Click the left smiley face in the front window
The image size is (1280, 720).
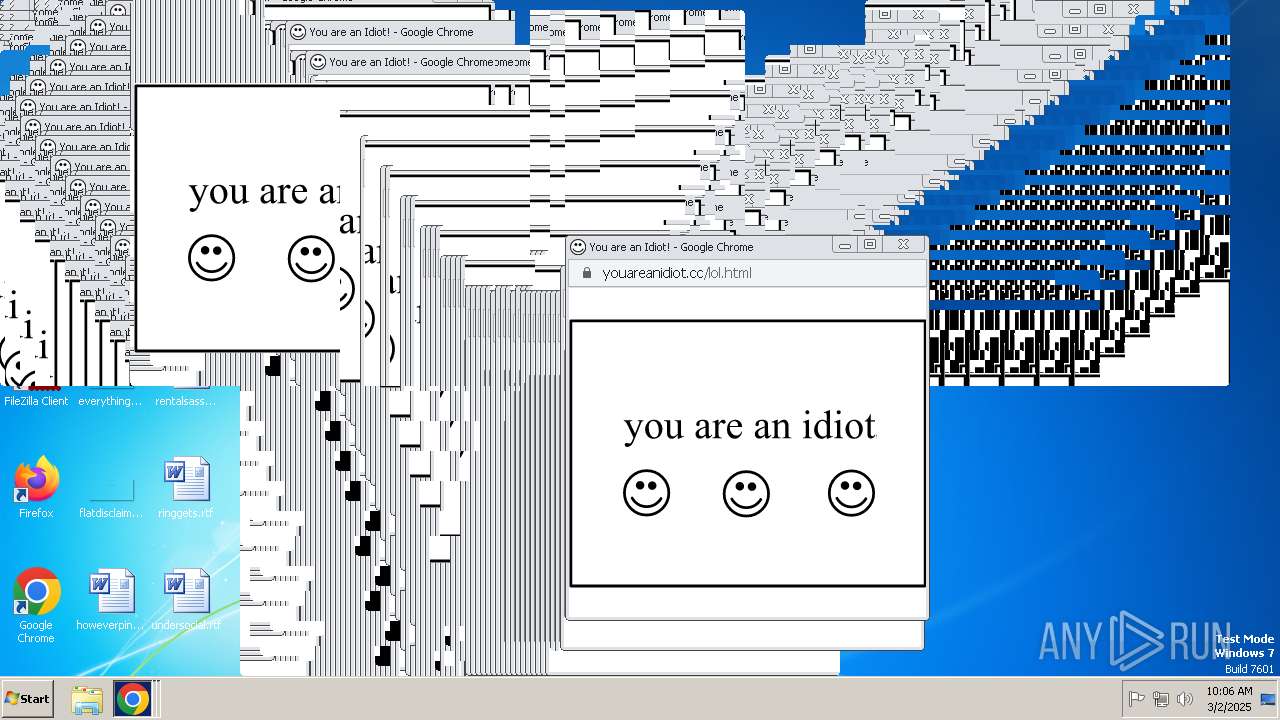pyautogui.click(x=647, y=493)
